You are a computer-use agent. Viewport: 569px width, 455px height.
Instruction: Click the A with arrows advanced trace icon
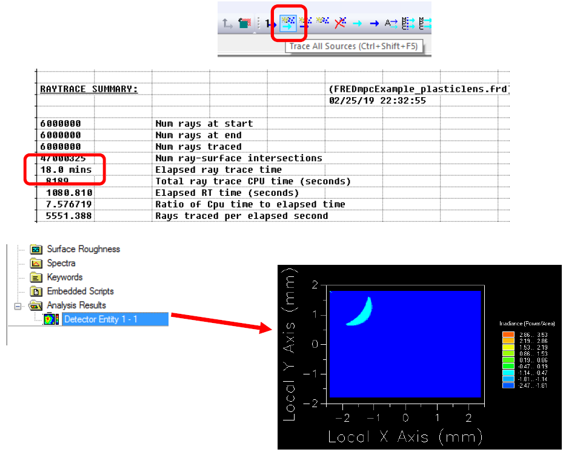(391, 24)
